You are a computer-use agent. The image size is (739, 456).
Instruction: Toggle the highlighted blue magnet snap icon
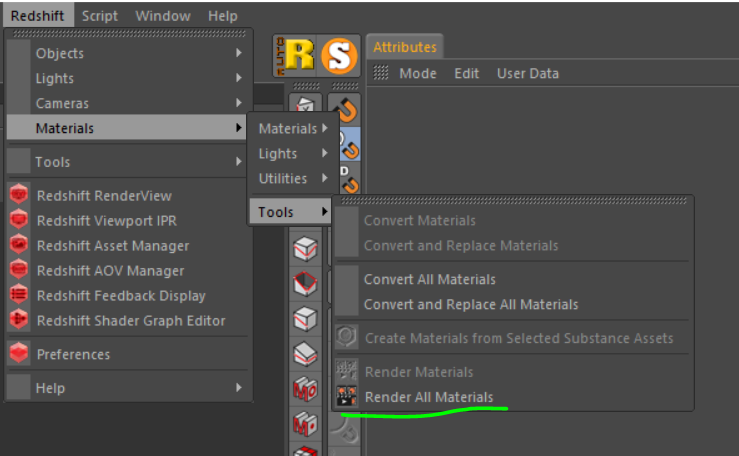pyautogui.click(x=350, y=144)
